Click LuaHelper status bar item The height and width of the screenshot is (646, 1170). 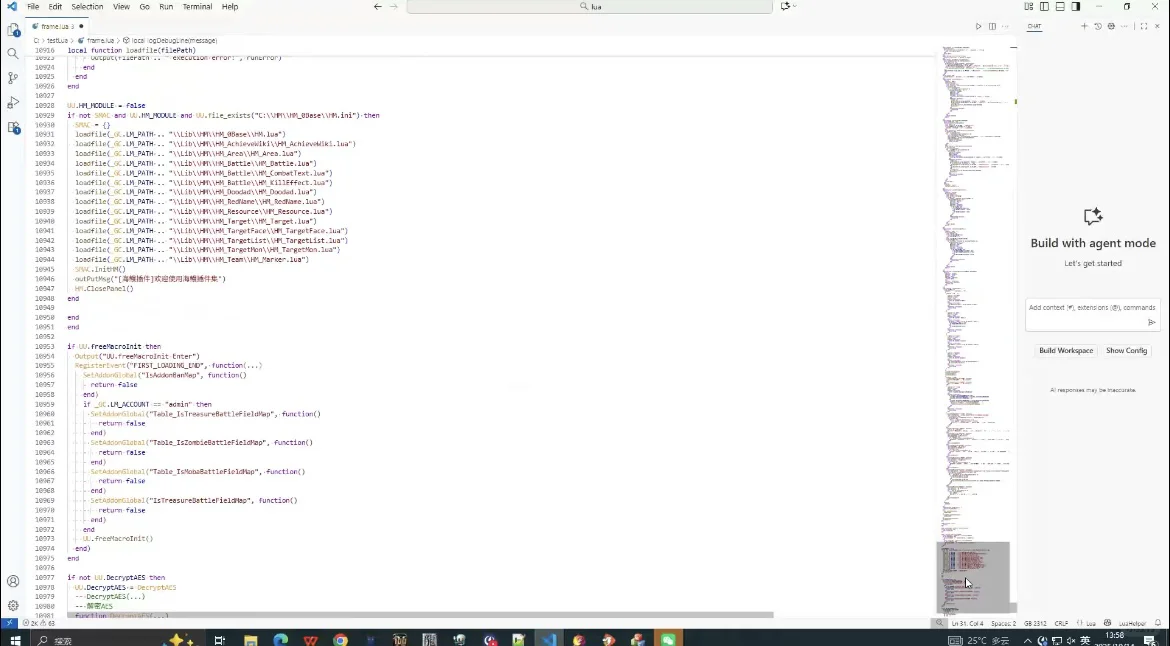tap(1131, 623)
